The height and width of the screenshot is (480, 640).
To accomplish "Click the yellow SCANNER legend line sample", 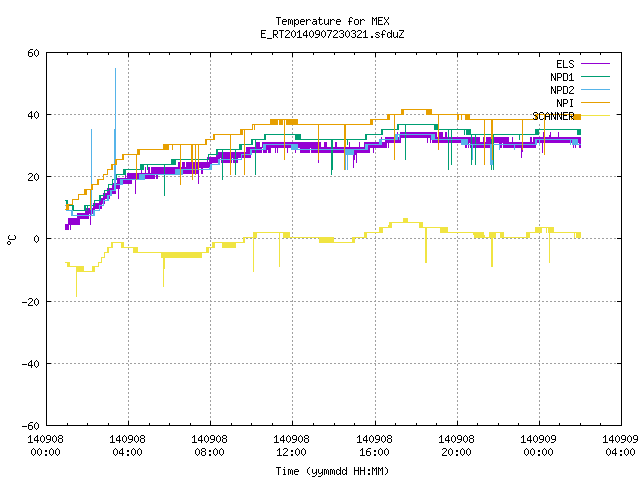I will 595,116.
